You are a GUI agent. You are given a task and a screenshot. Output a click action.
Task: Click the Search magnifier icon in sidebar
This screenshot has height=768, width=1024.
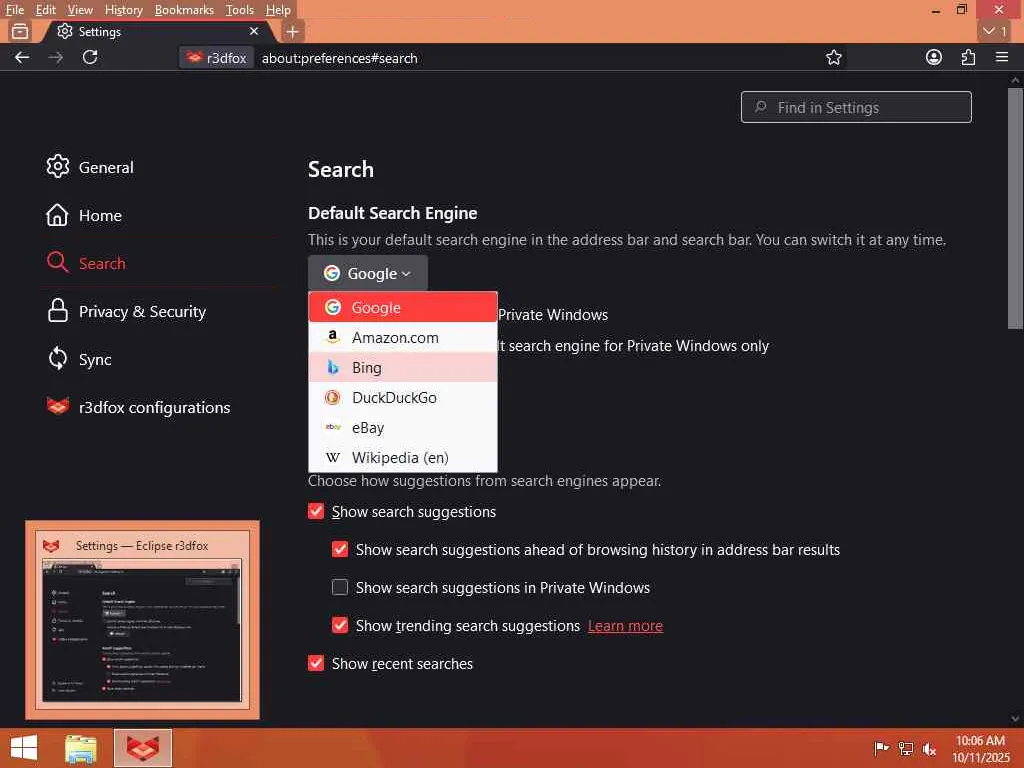[x=57, y=263]
